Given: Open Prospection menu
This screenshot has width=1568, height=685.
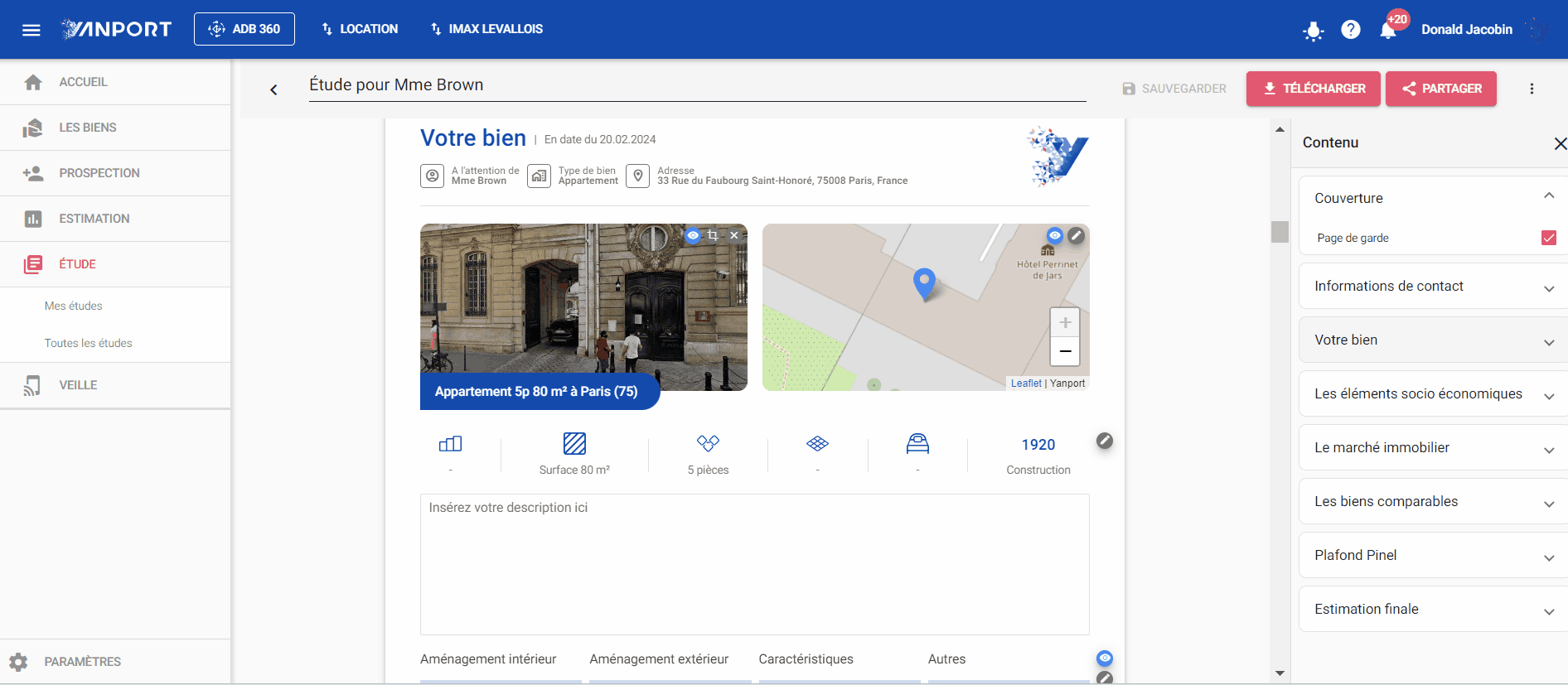Looking at the screenshot, I should tap(115, 173).
